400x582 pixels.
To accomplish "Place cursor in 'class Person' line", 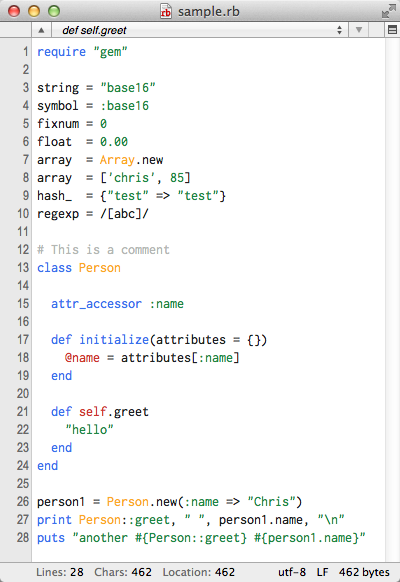I will (79, 268).
